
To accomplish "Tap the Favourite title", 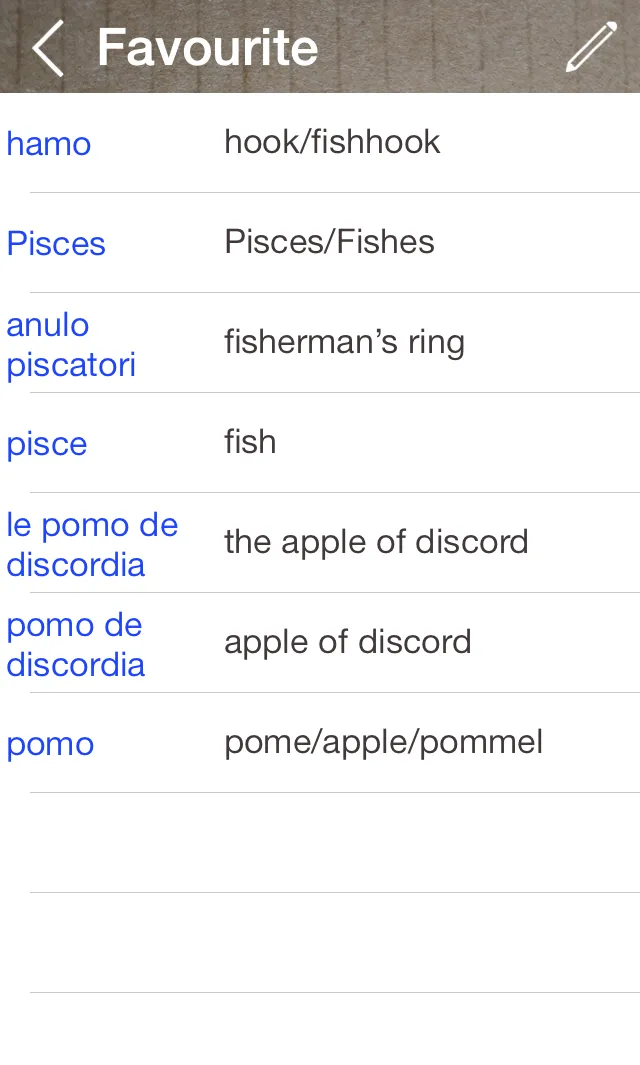I will pyautogui.click(x=208, y=48).
